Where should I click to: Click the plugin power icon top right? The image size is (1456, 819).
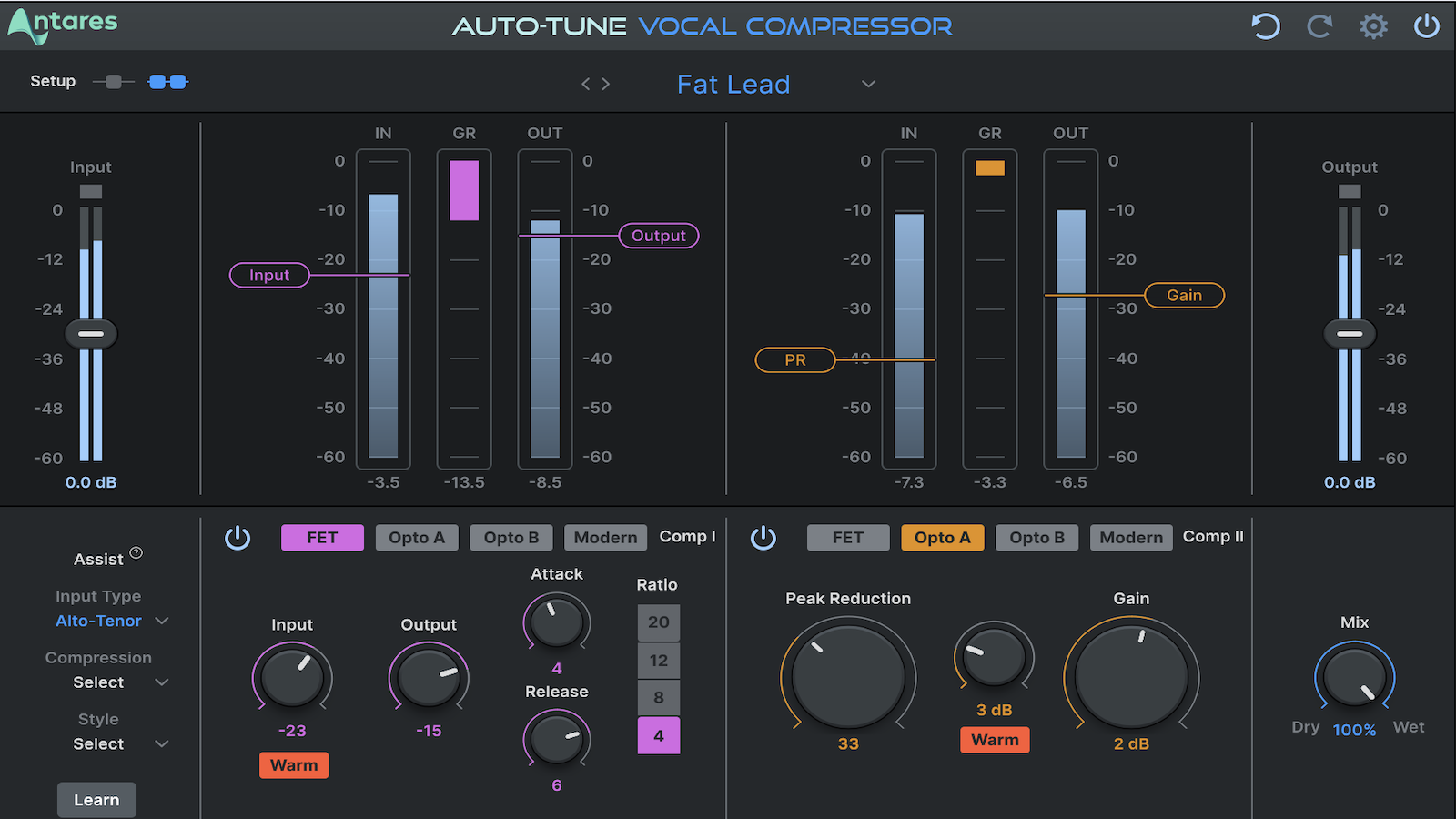(x=1426, y=26)
